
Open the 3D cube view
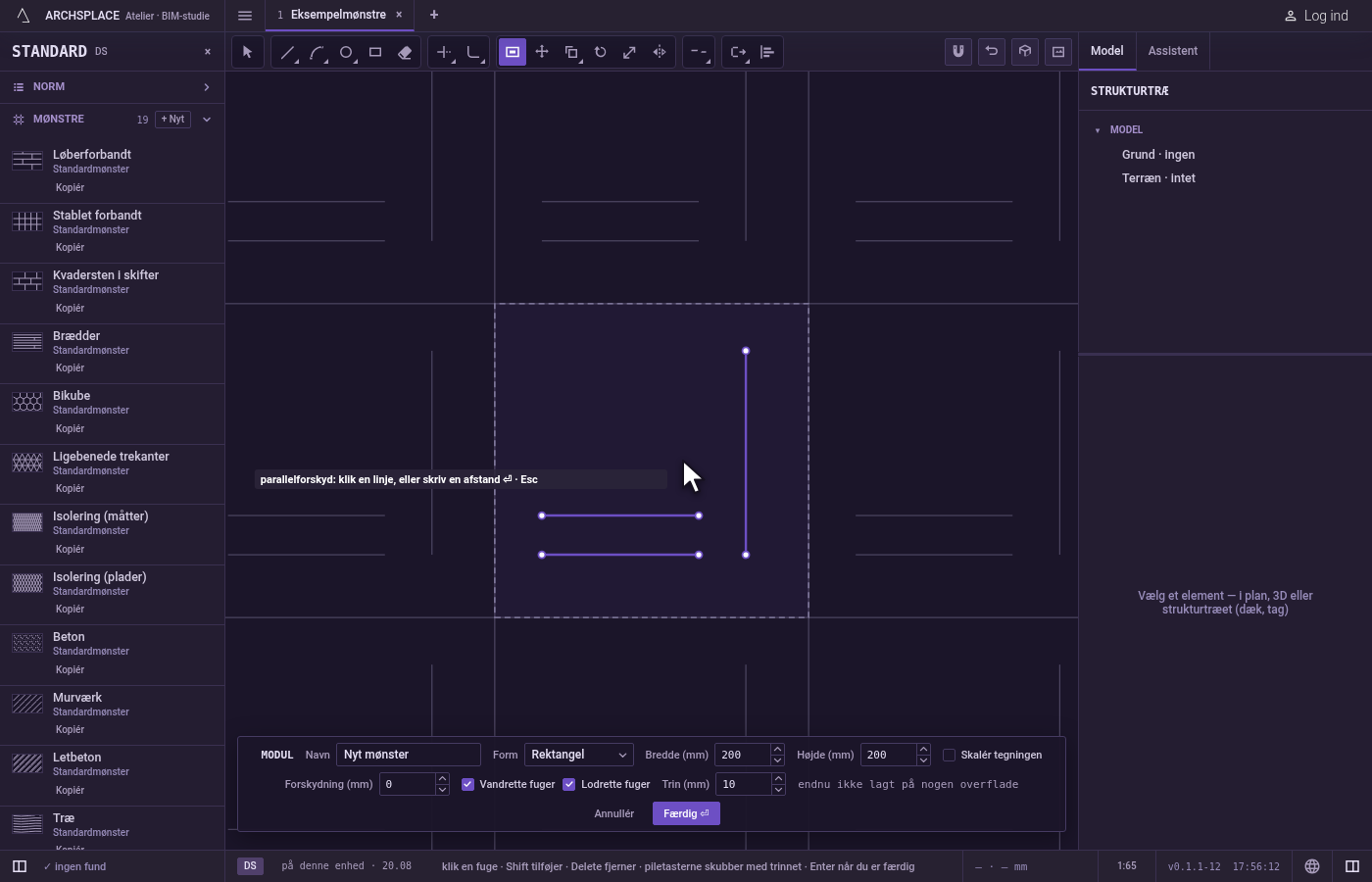(1025, 51)
